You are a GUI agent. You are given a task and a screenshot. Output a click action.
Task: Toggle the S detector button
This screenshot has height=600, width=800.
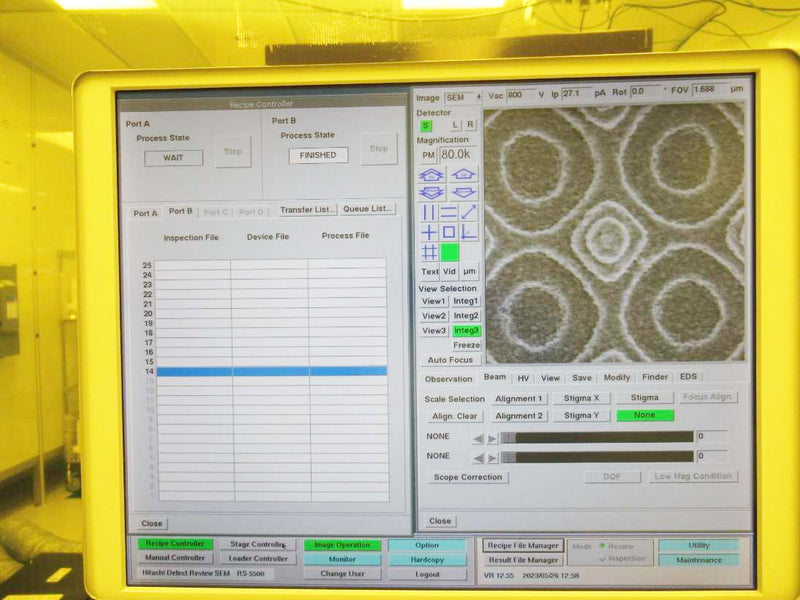coord(426,126)
